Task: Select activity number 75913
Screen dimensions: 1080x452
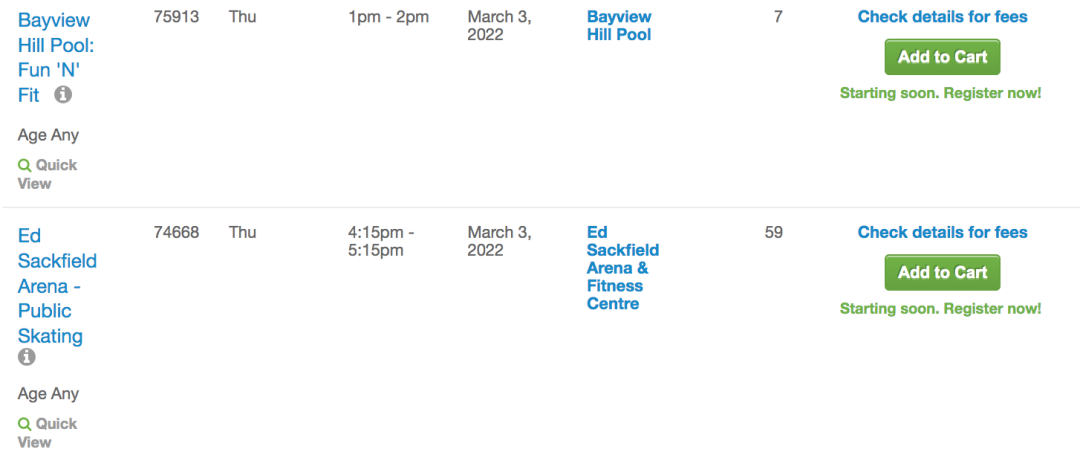Action: tap(176, 16)
